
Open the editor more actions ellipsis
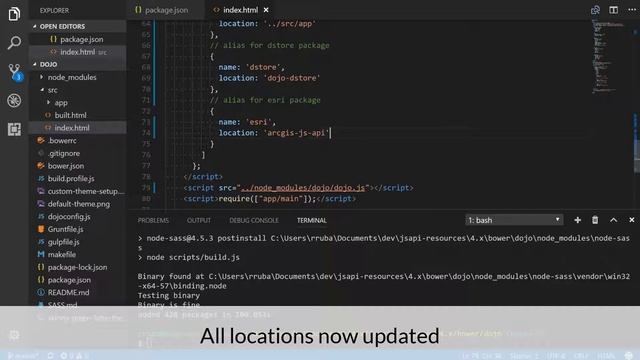[x=631, y=10]
